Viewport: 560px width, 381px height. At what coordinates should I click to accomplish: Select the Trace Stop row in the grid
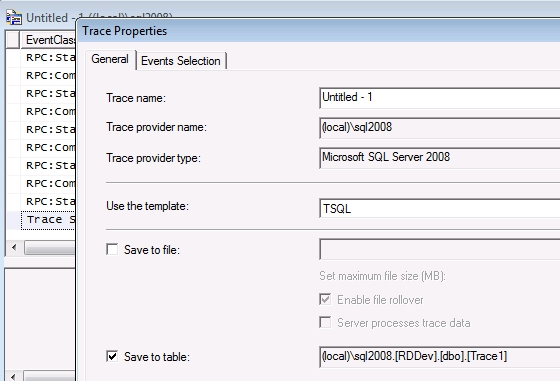pos(48,220)
